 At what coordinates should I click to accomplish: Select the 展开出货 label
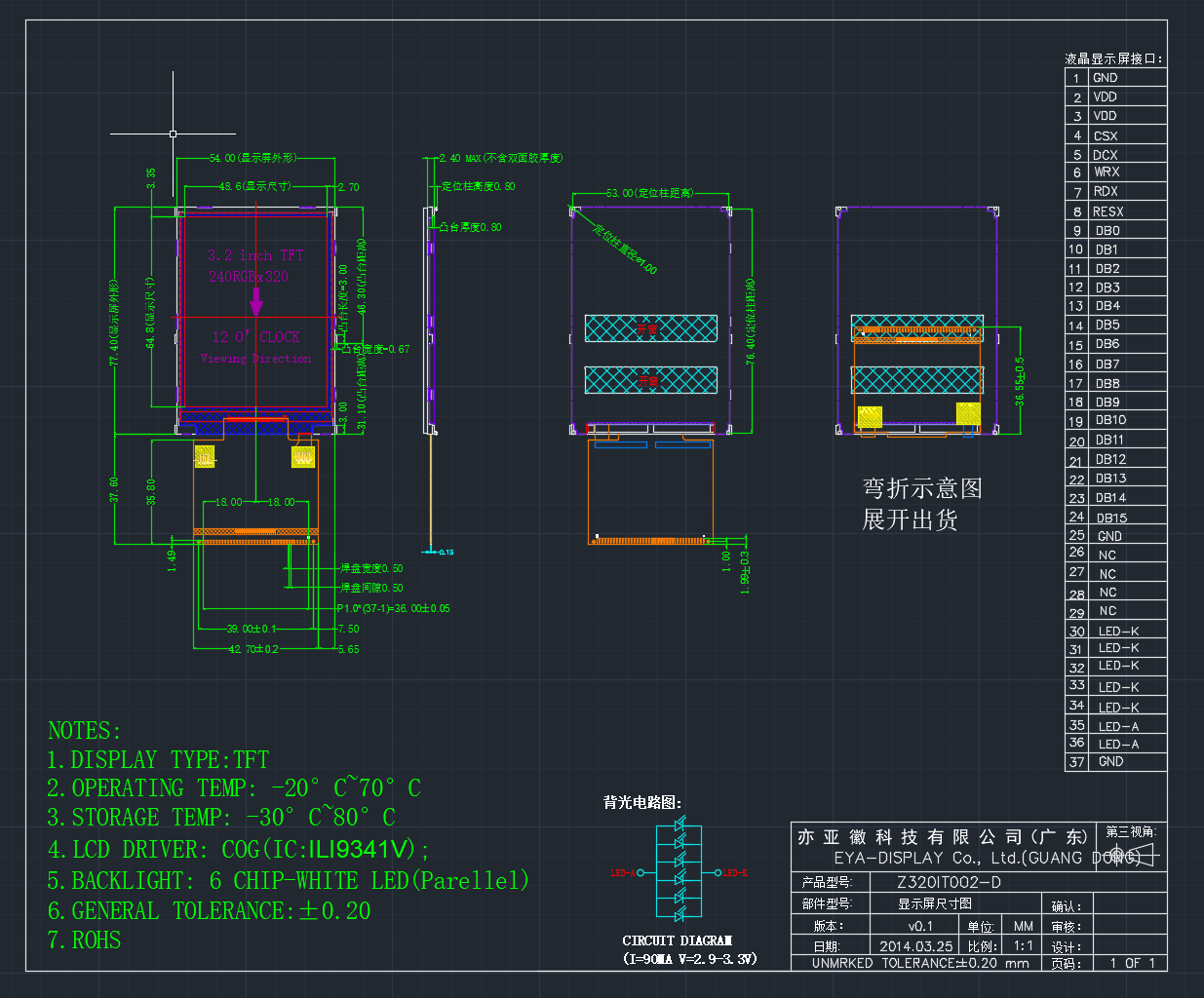coord(910,519)
